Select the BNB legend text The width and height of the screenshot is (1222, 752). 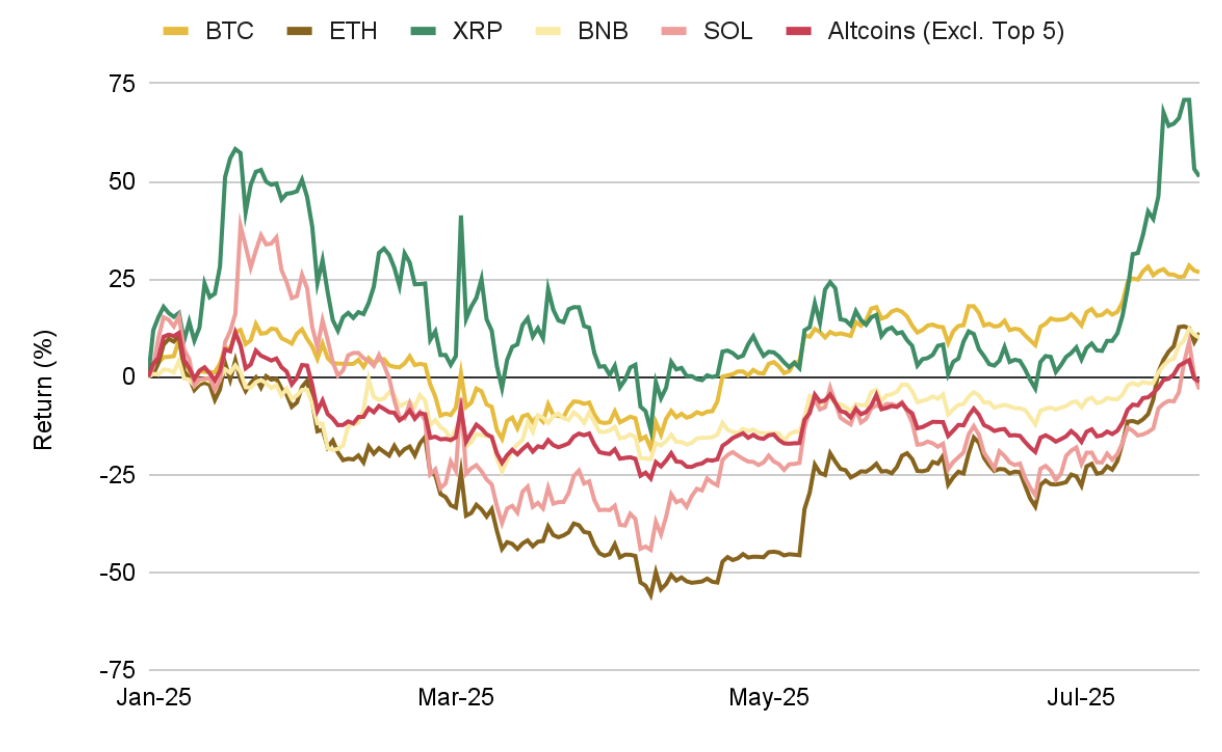tap(603, 31)
